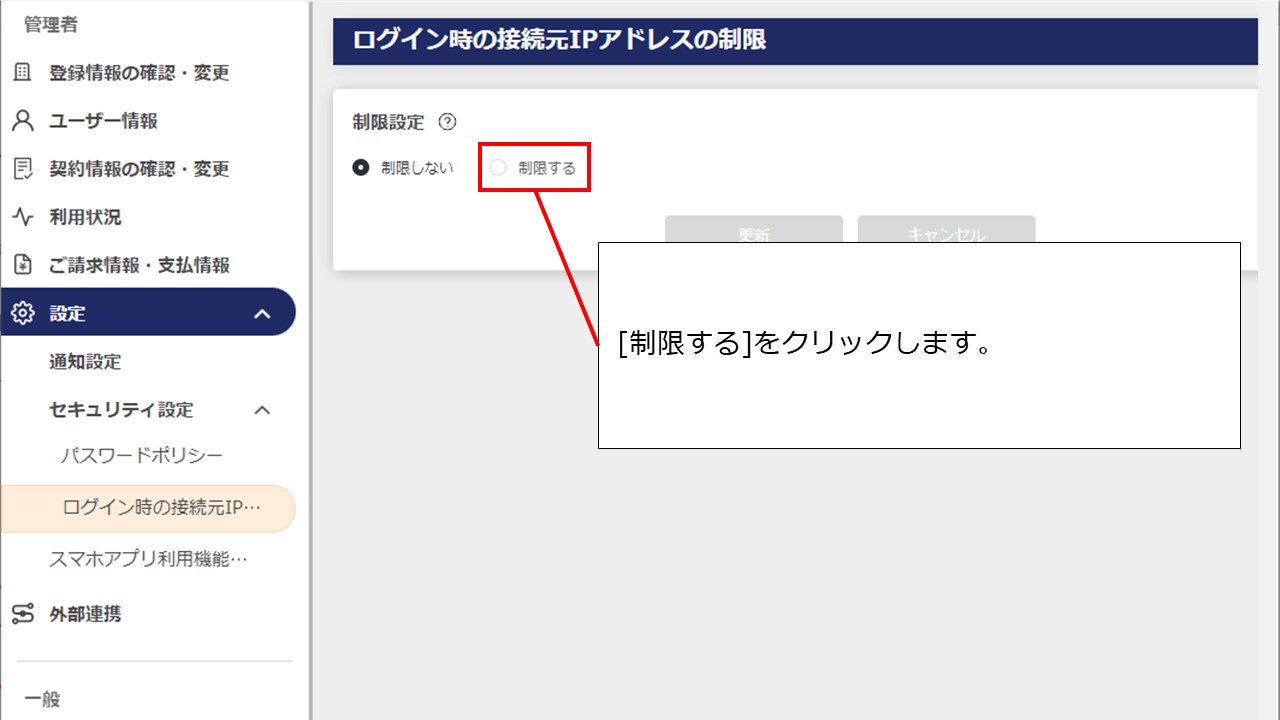Click the ログイン時の接続元IPアドレスの制限 page title
This screenshot has width=1280, height=720.
559,41
